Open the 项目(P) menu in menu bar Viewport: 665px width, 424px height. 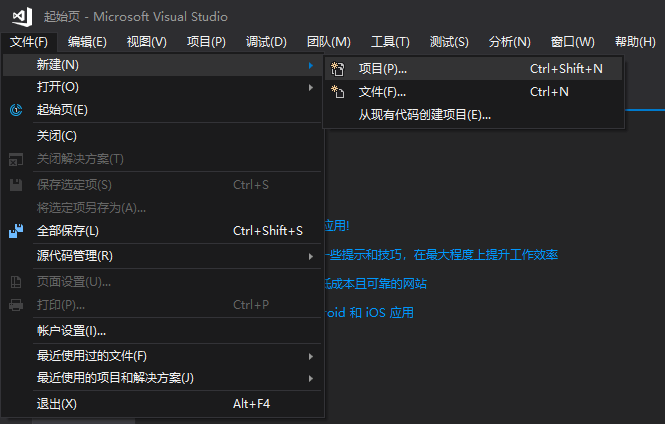click(206, 42)
